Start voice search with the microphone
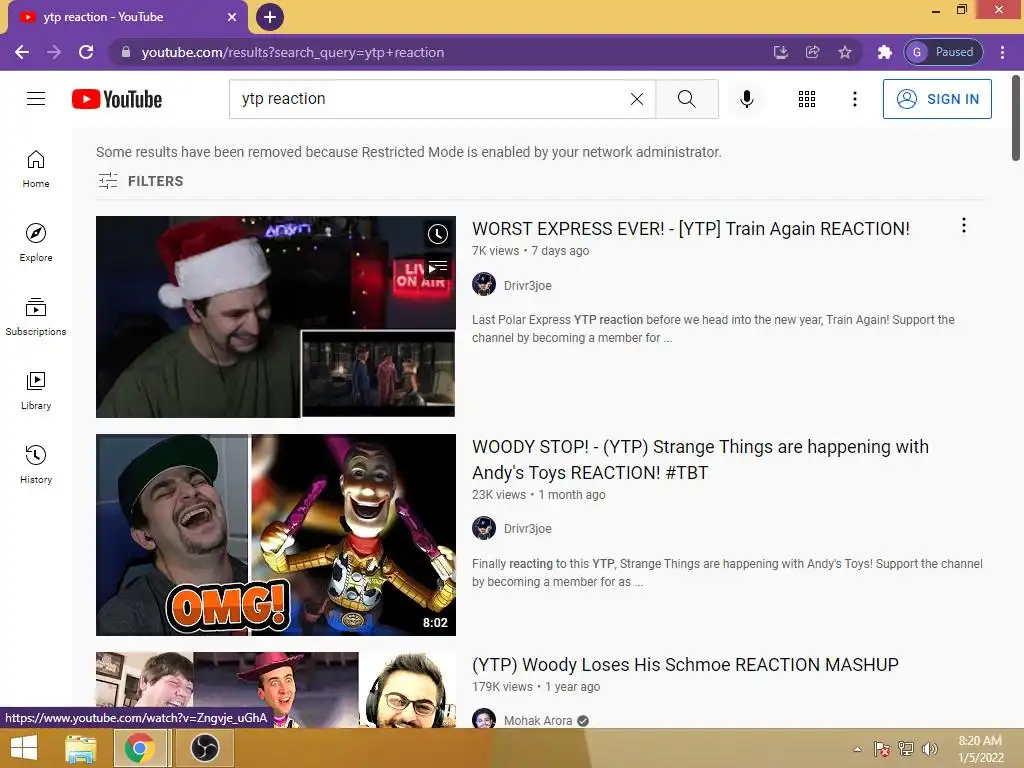 747,99
